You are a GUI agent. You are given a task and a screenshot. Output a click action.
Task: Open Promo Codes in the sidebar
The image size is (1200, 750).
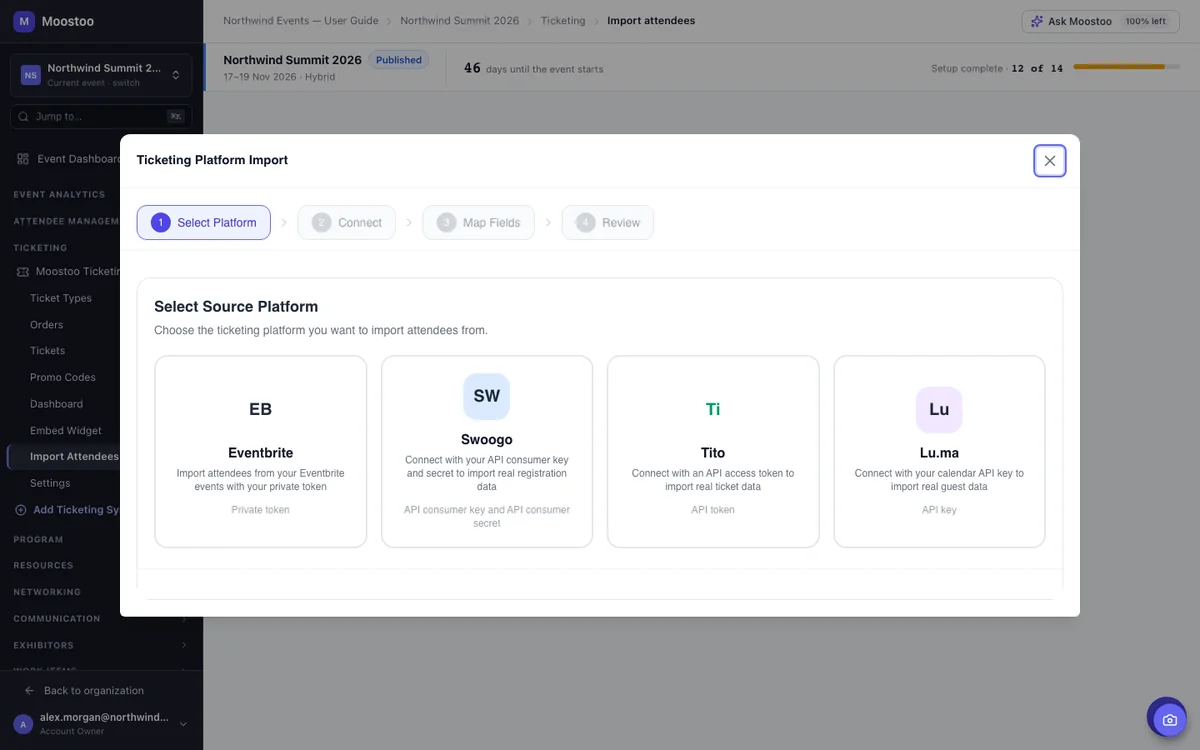tap(63, 378)
